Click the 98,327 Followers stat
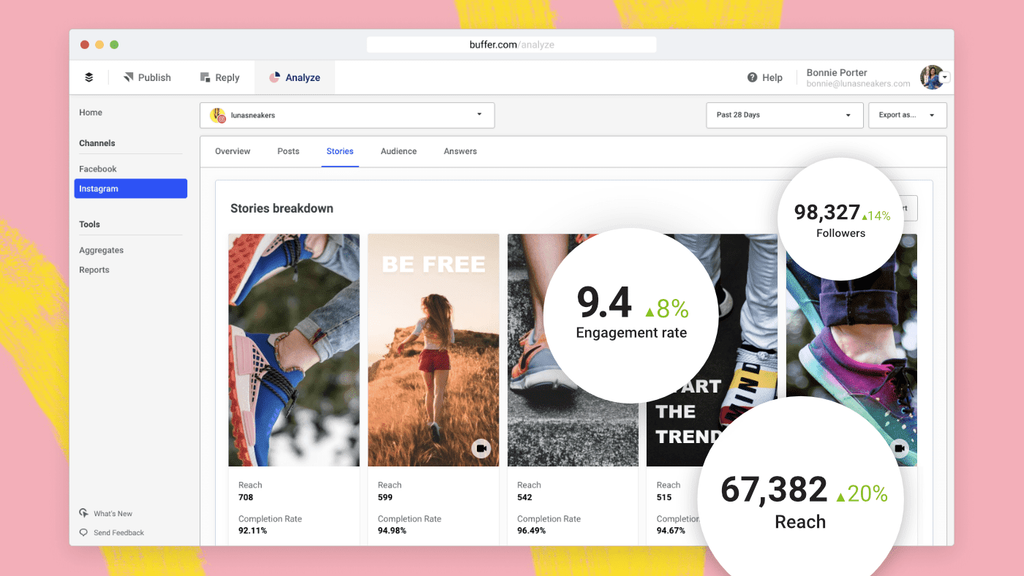Screen dimensions: 1024x576 pos(840,220)
